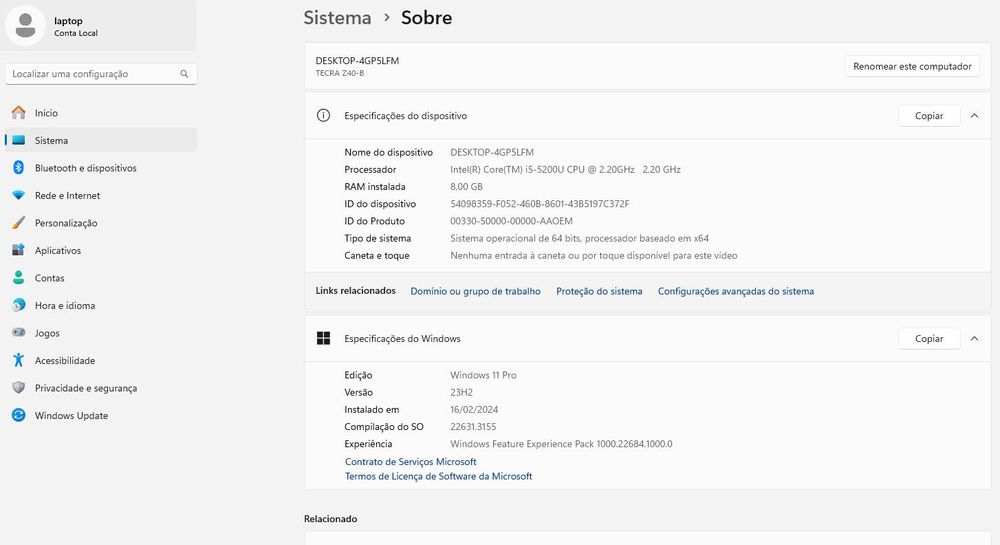Click the RAM value 8,00 GB

click(x=466, y=187)
